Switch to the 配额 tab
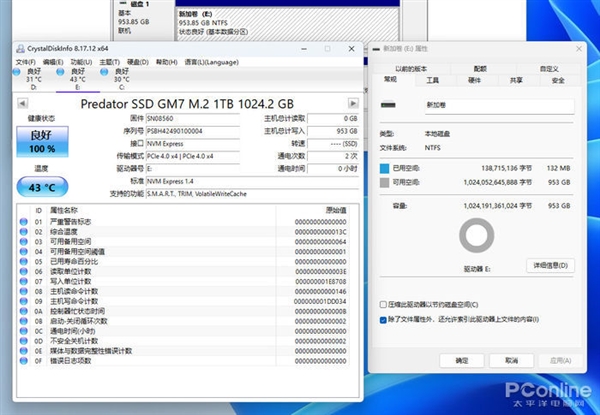600x415 pixels. click(480, 69)
